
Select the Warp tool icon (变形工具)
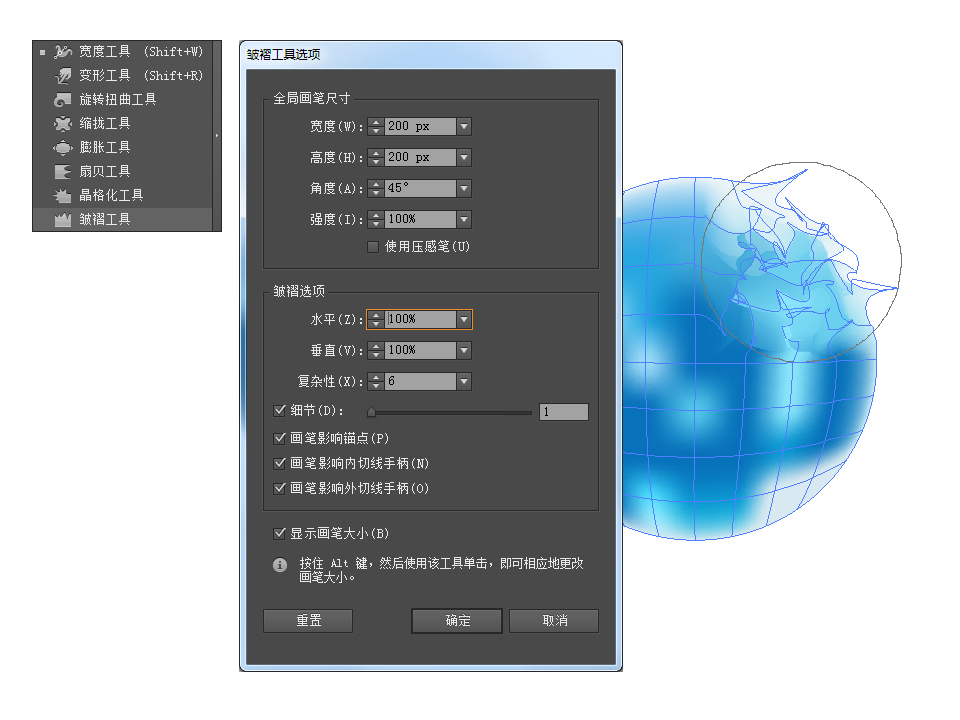63,75
